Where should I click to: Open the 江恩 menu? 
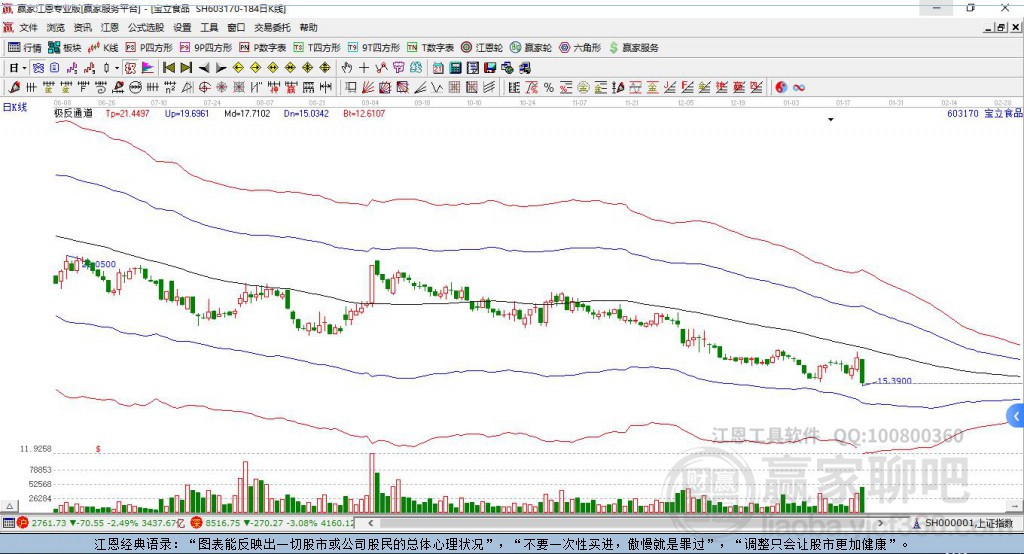coord(109,27)
